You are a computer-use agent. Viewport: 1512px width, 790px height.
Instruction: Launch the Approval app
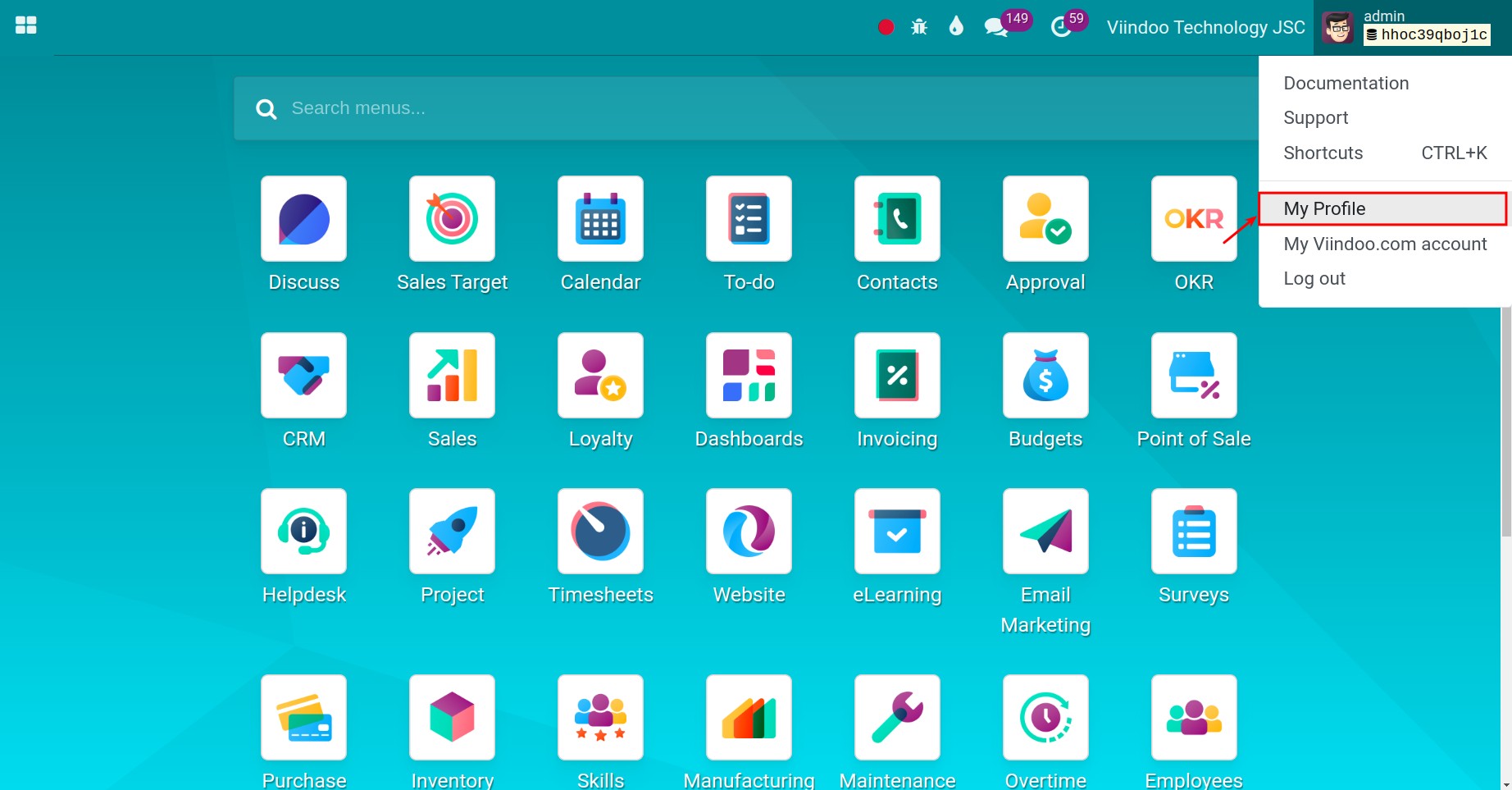(1045, 219)
